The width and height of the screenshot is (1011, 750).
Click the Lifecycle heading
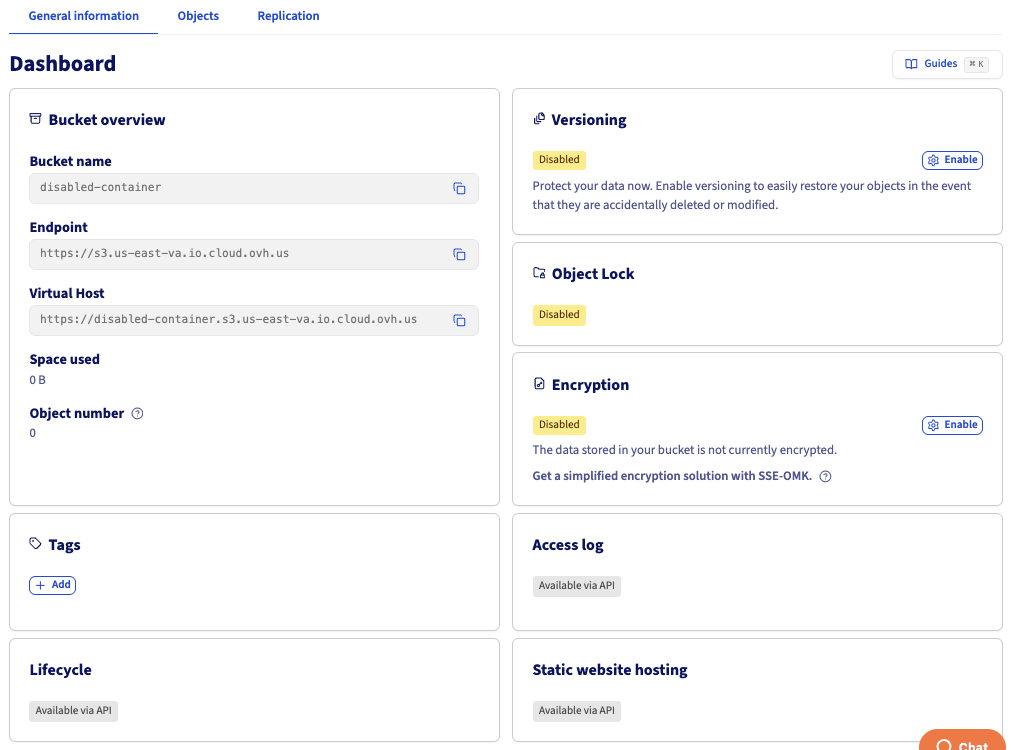pyautogui.click(x=61, y=670)
